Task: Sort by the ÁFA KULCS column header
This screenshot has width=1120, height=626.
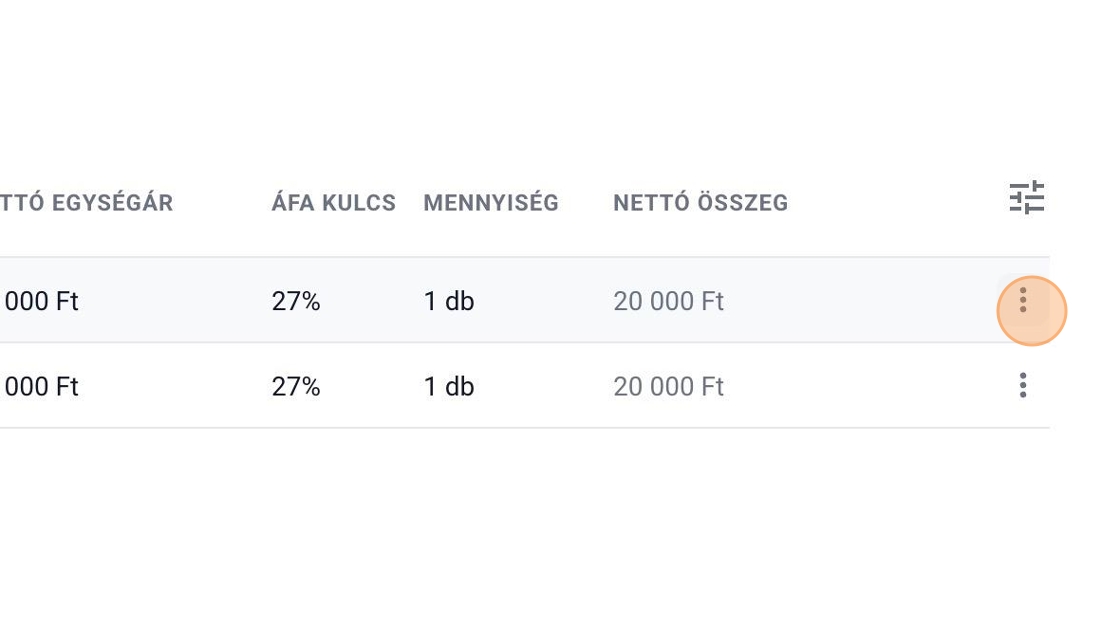Action: point(334,203)
